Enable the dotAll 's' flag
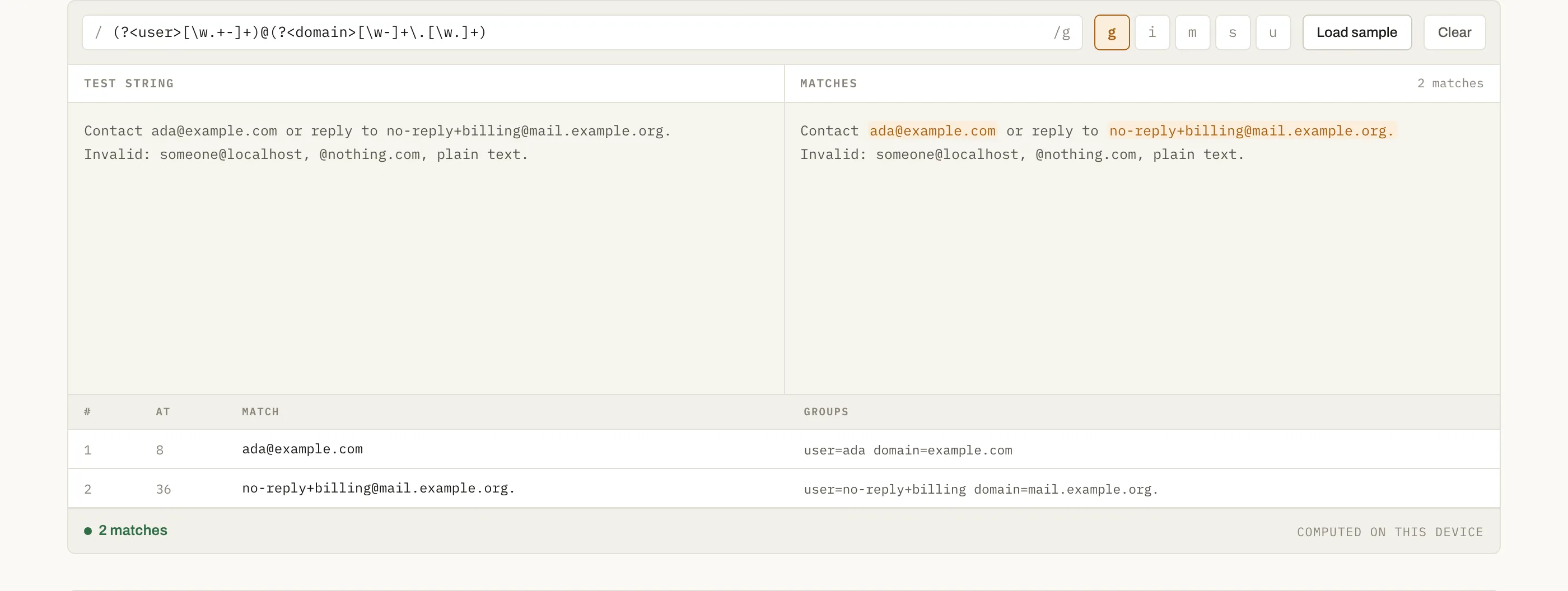This screenshot has height=591, width=1568. click(1232, 32)
